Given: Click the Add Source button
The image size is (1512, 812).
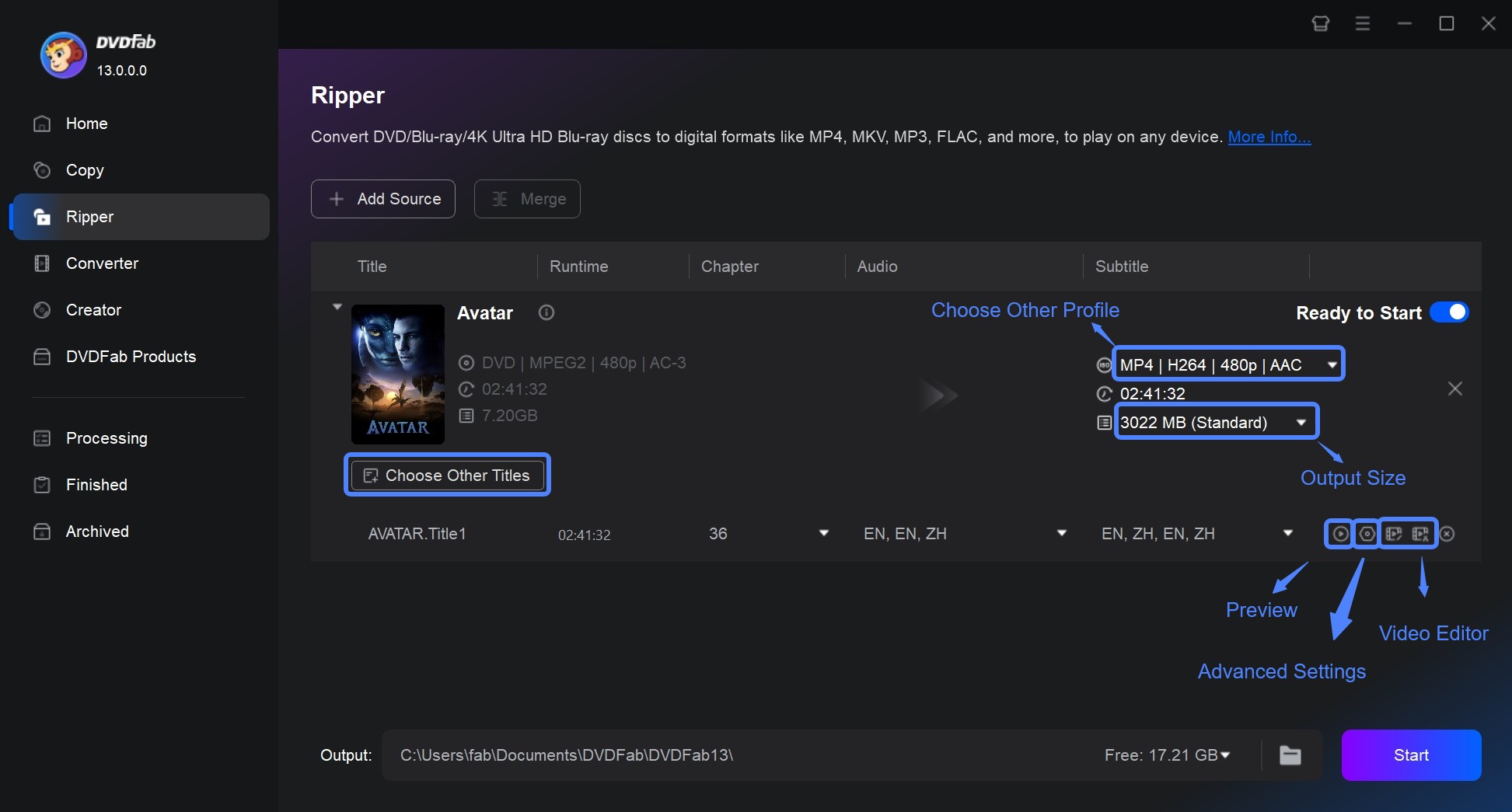Looking at the screenshot, I should [382, 199].
